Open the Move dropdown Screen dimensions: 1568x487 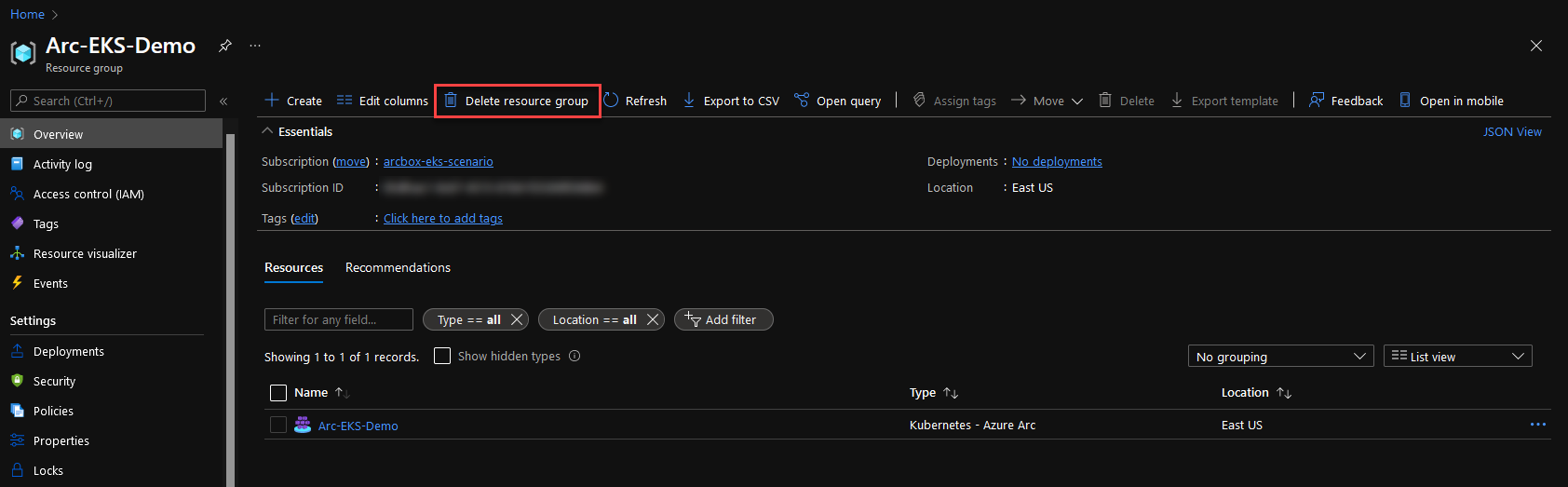tap(1048, 101)
